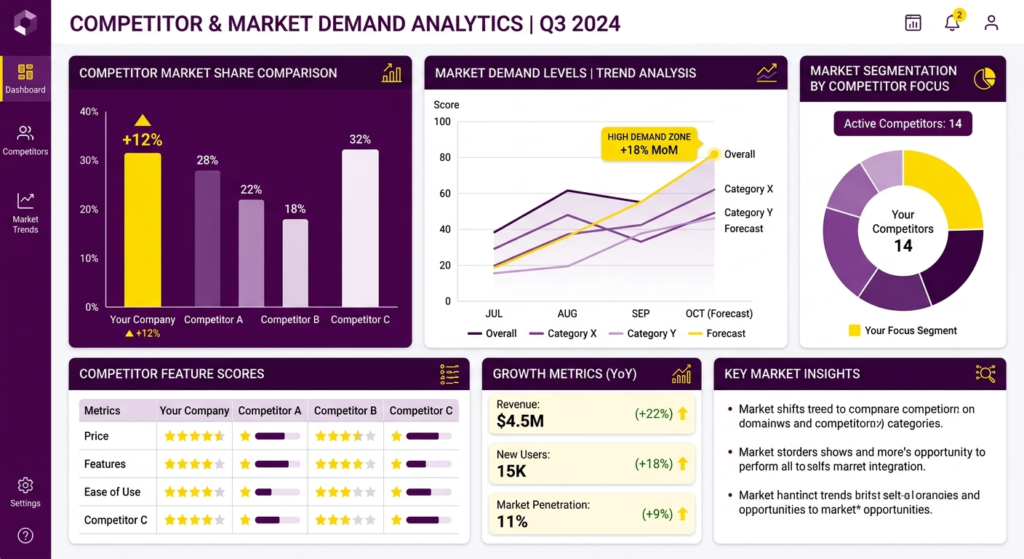Select the Competitor B 18% bar
Screen dimensions: 1024x559
(295, 263)
